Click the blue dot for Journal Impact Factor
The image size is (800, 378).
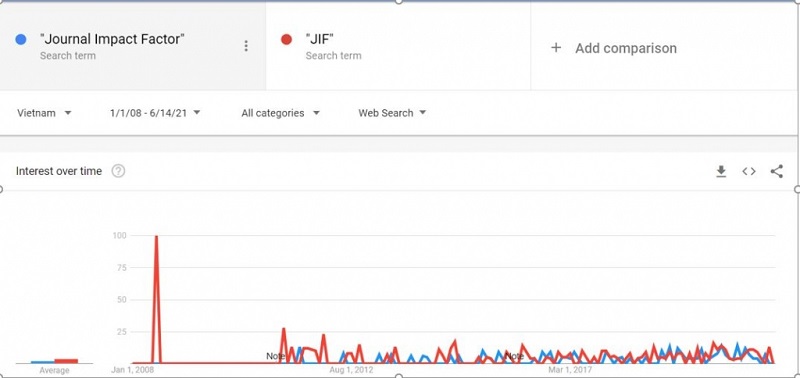[x=21, y=39]
